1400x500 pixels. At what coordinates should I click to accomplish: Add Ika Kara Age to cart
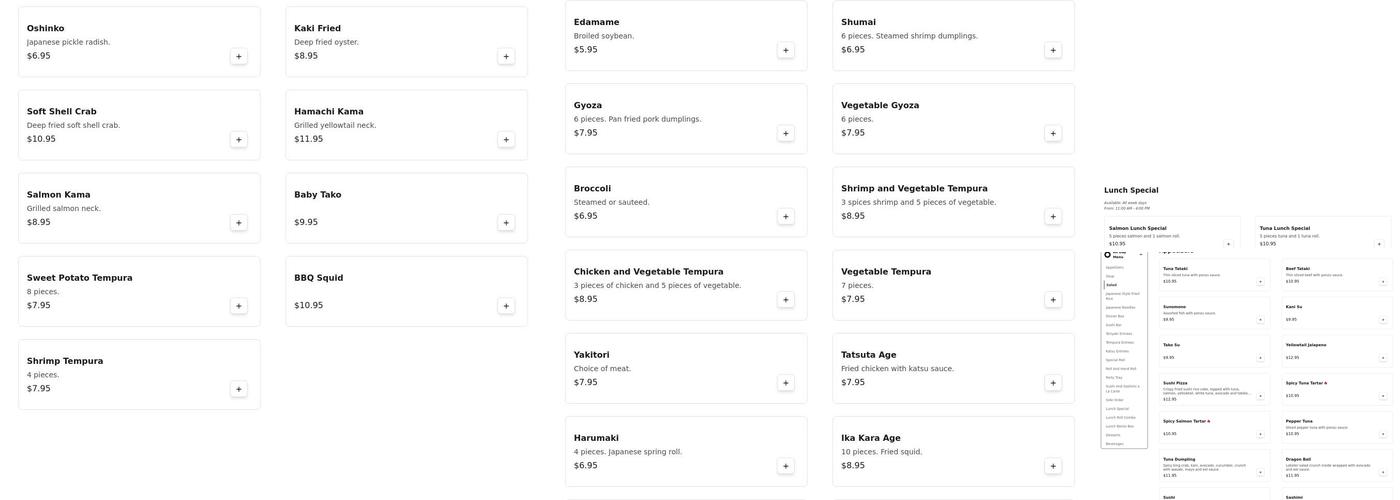tap(1053, 466)
